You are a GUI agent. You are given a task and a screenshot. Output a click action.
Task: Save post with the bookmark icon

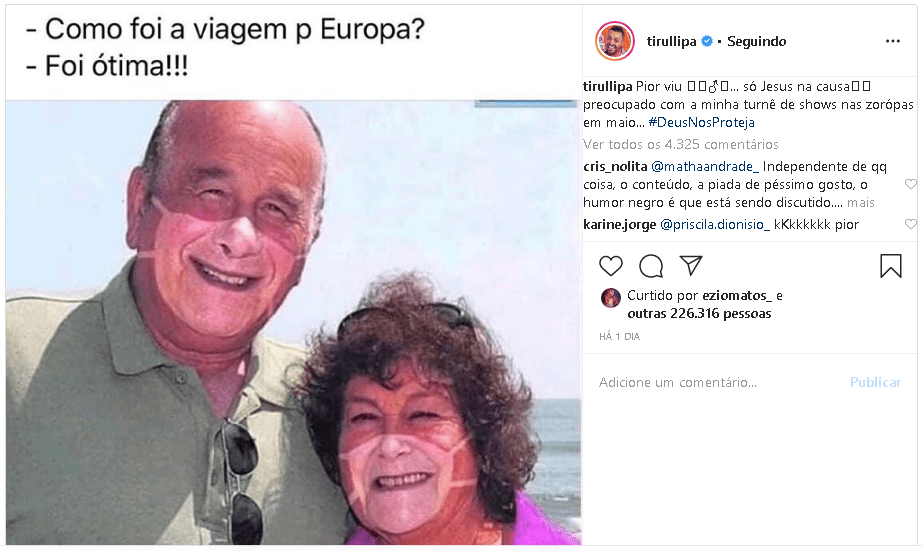click(890, 265)
